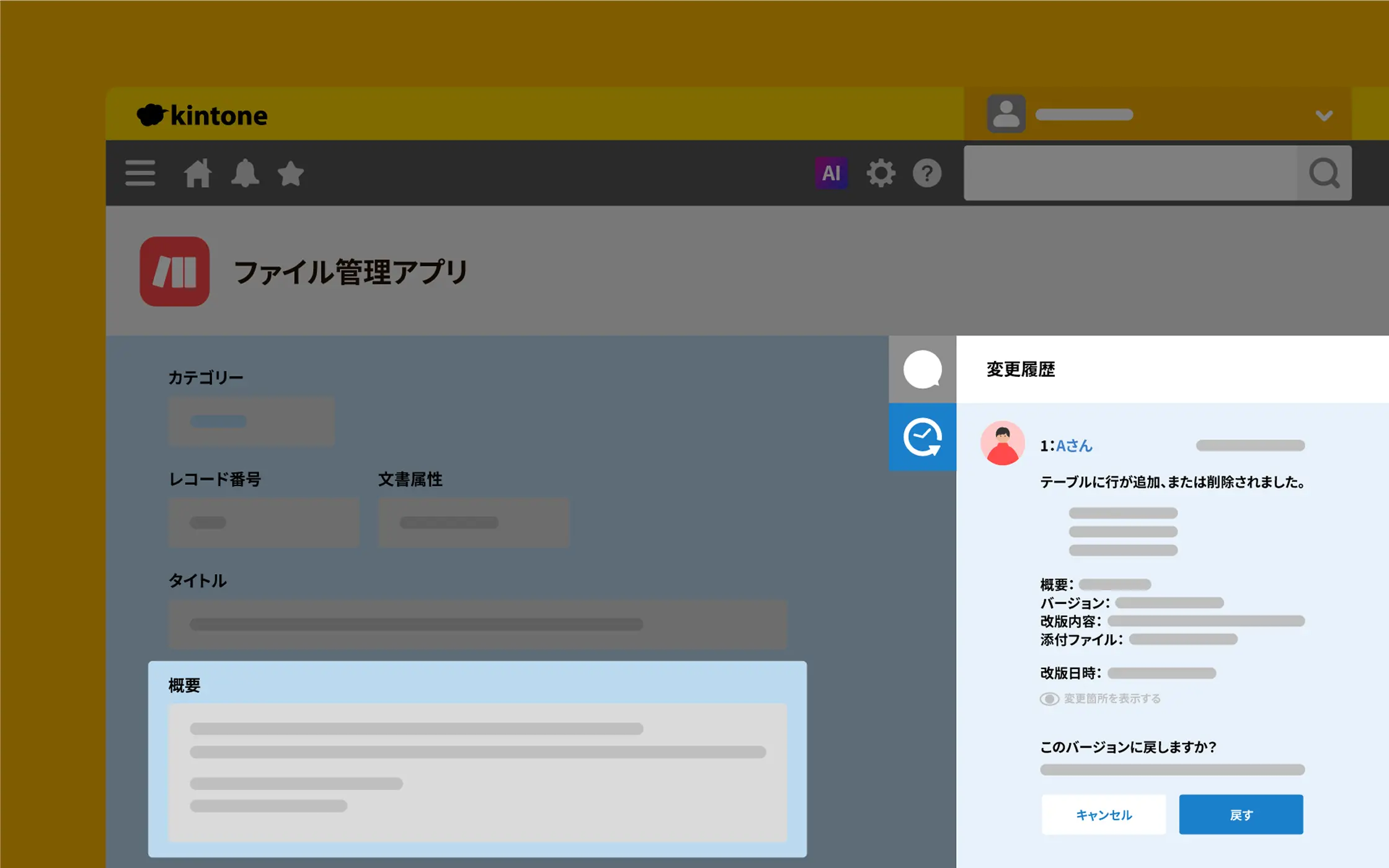Click the ファイル管理アプリ app icon

pos(175,272)
